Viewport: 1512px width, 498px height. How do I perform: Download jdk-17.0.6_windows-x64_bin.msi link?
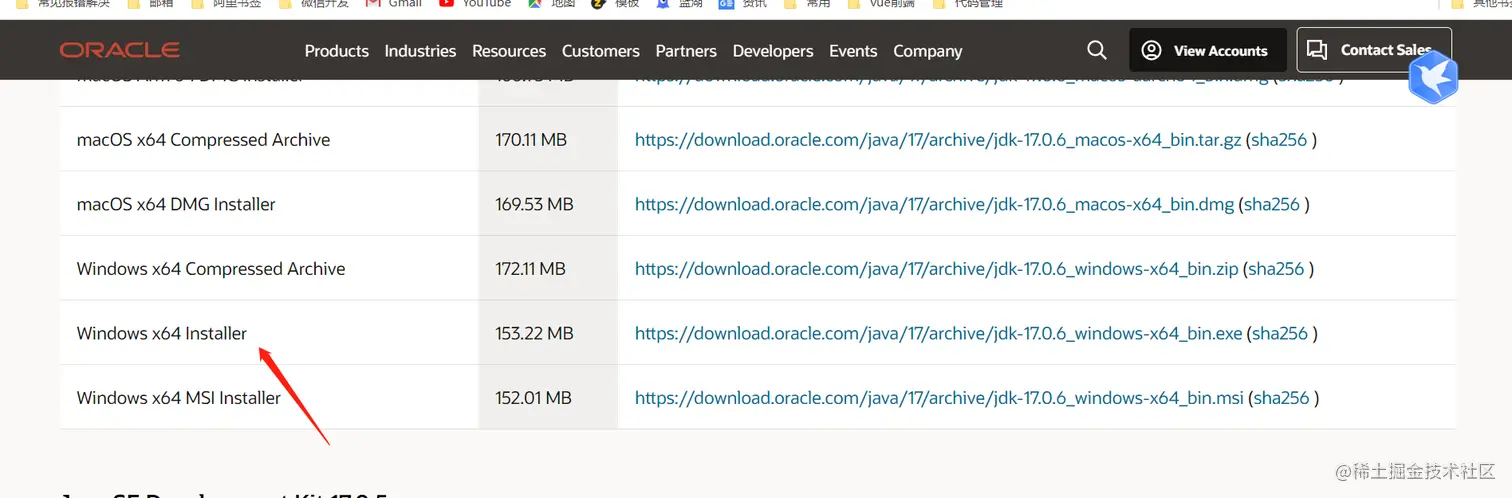(x=939, y=398)
